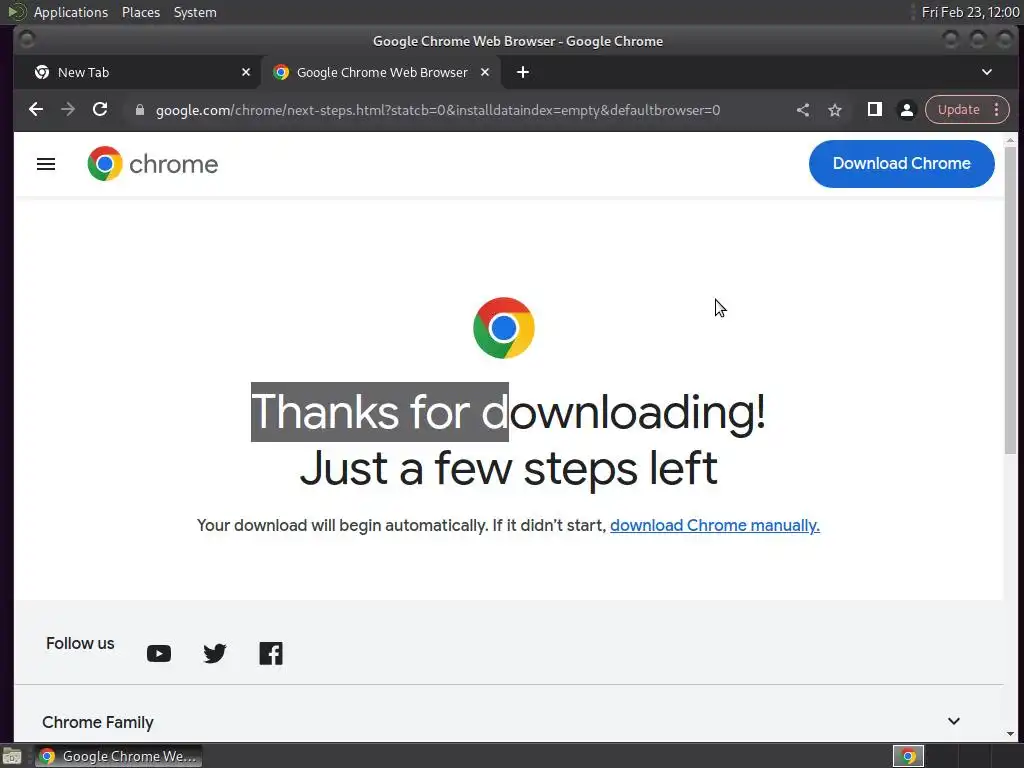Share this page via share icon

pos(803,110)
